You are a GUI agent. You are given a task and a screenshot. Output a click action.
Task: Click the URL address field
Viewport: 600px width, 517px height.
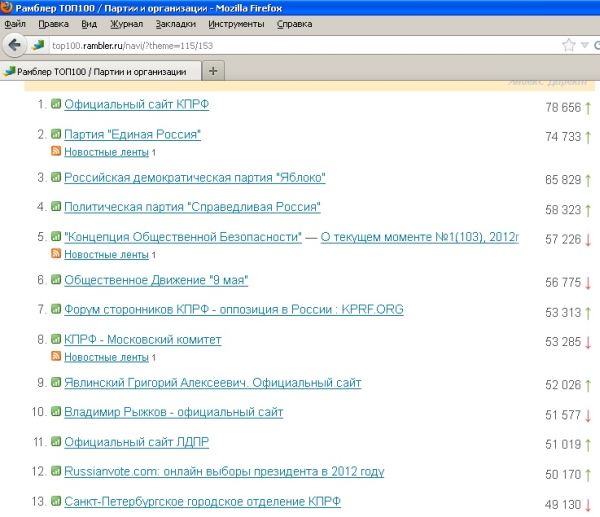(300, 45)
